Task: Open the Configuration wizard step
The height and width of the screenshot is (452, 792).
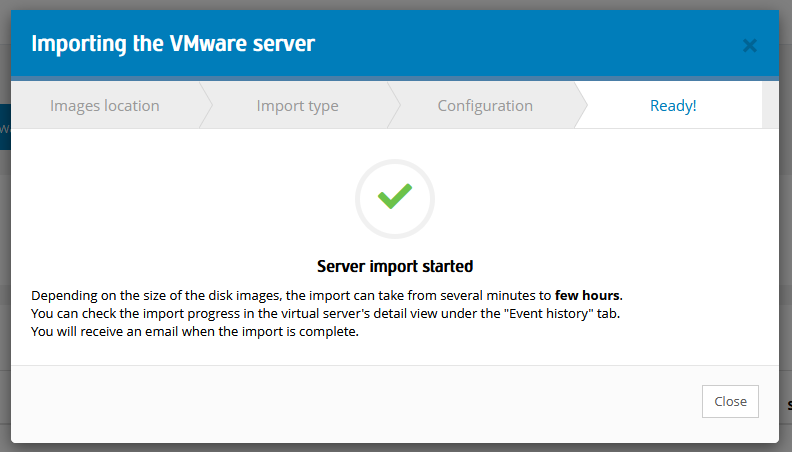Action: point(485,106)
